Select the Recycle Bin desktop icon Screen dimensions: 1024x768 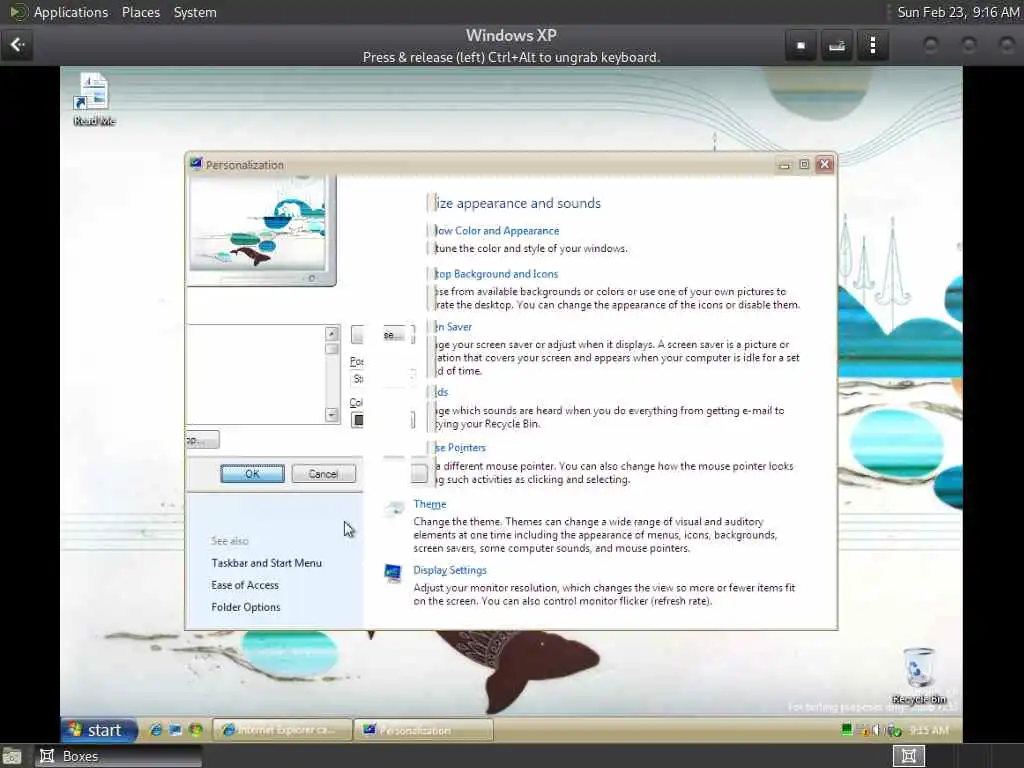click(918, 675)
